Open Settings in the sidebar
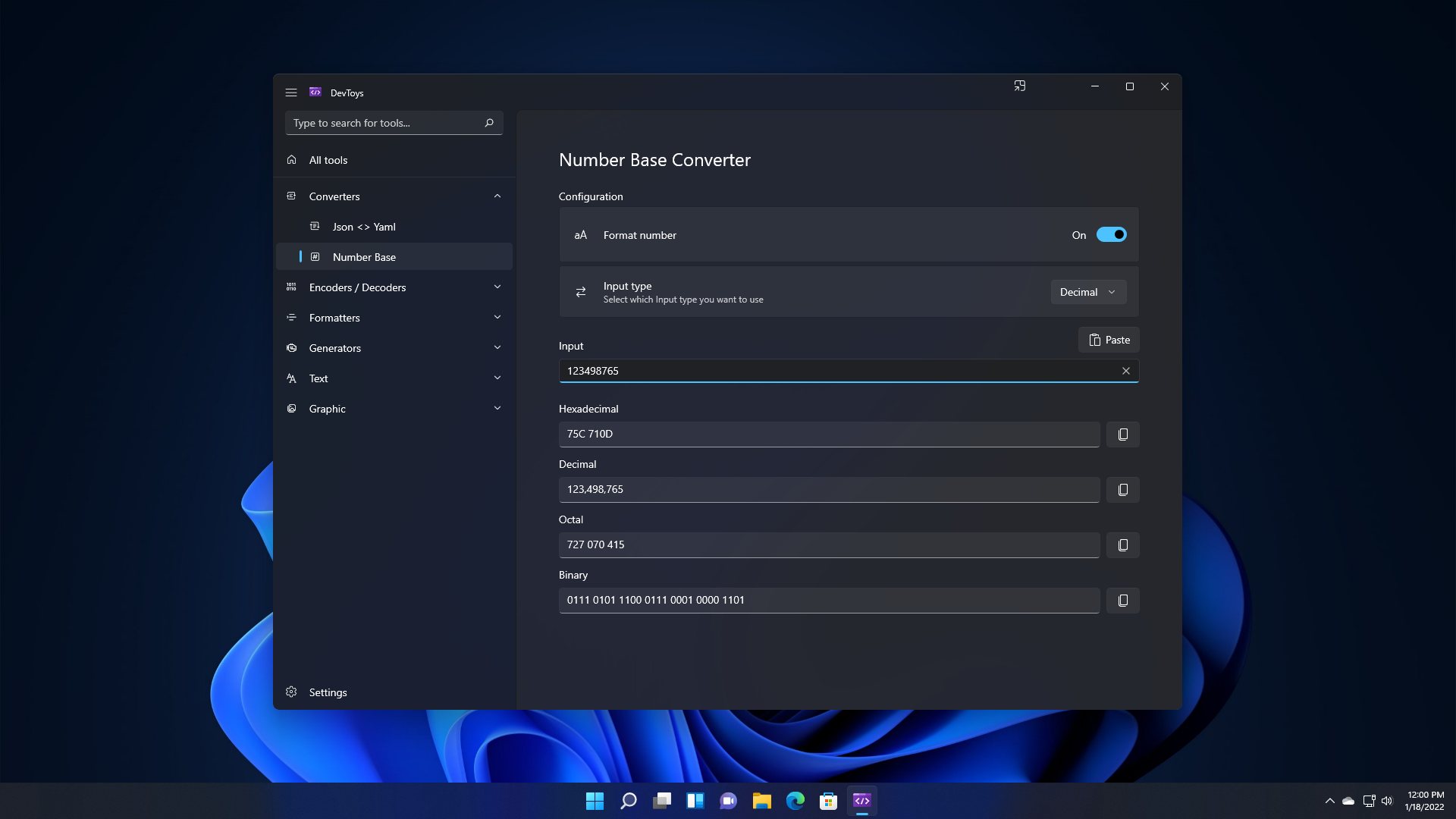Screen dimensions: 1456x819 click(x=328, y=692)
